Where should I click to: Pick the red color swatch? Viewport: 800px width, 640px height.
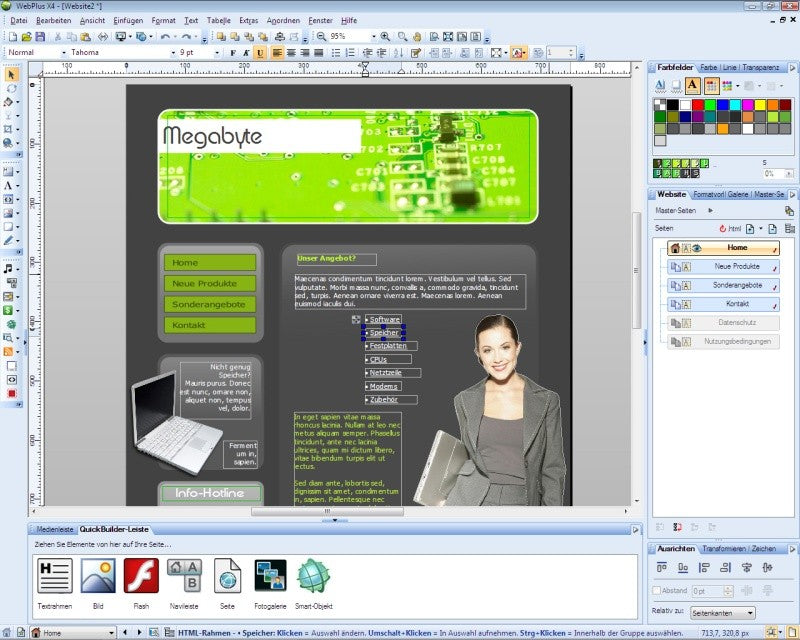[698, 105]
